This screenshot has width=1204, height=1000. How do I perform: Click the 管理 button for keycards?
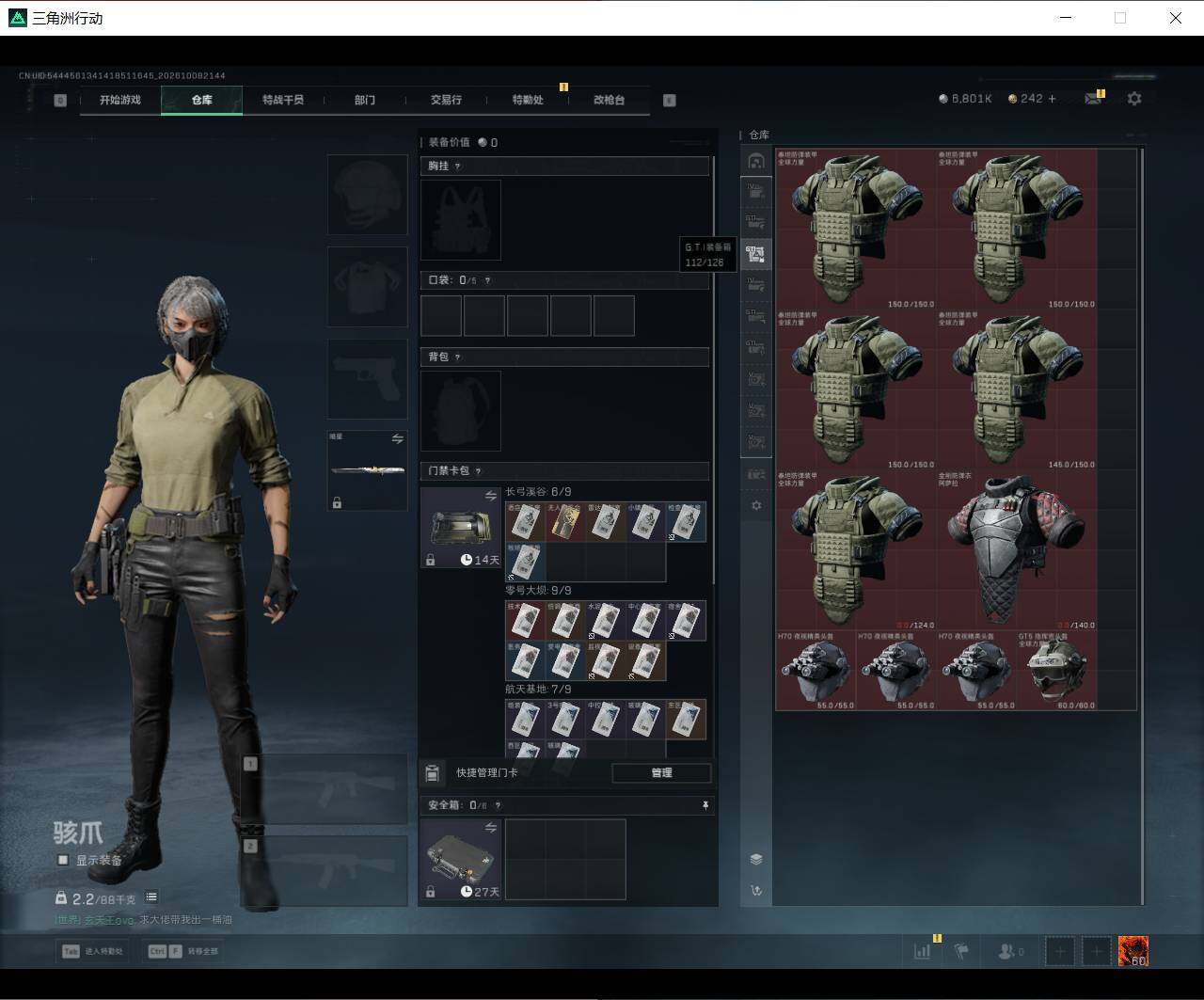661,772
